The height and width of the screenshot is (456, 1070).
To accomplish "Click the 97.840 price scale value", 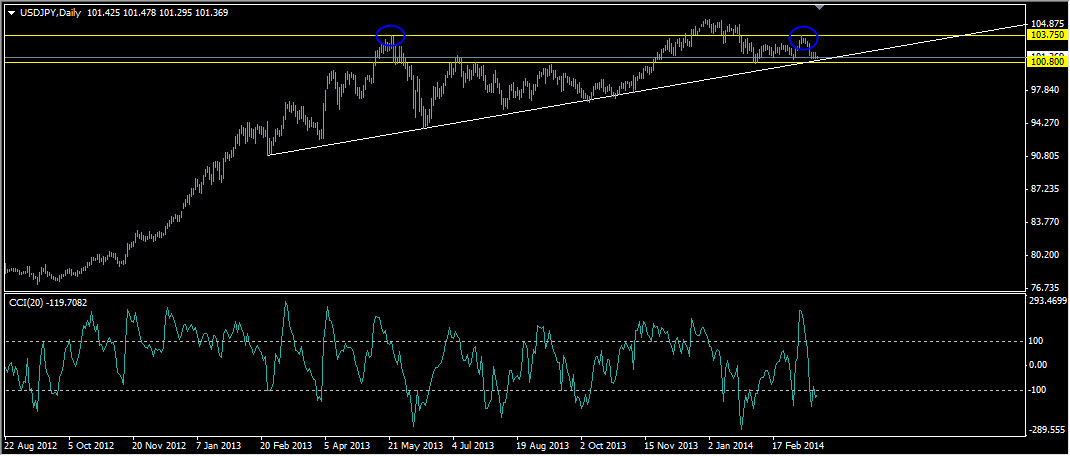I will pos(1047,89).
